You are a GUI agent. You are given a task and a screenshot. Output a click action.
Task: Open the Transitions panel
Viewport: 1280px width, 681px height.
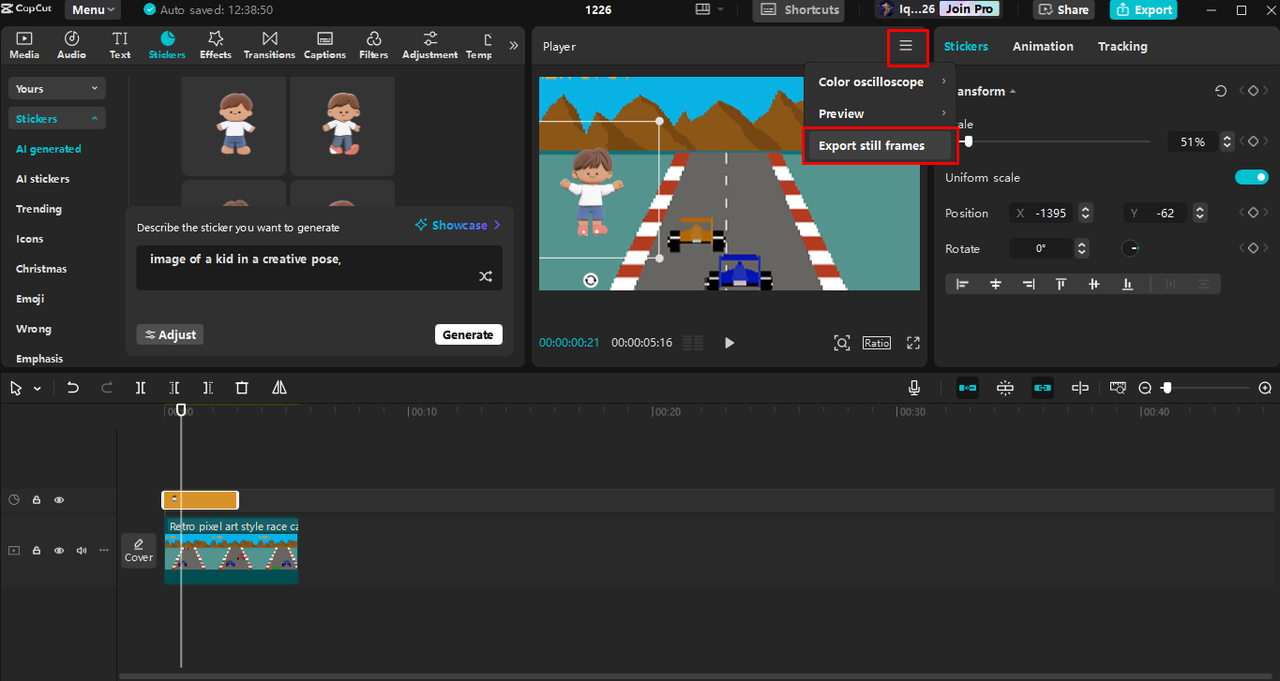(x=269, y=45)
